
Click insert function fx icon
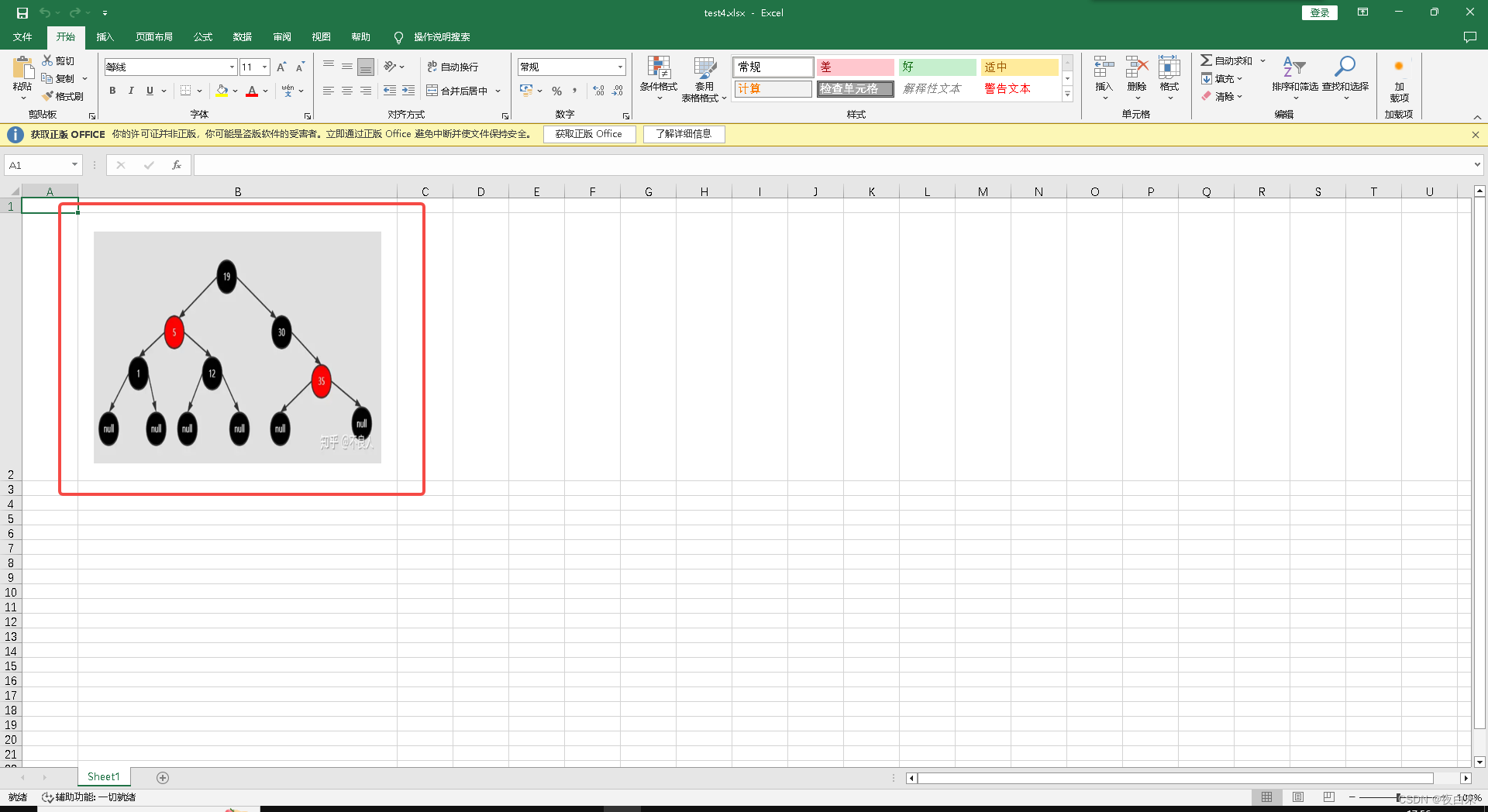[x=177, y=165]
